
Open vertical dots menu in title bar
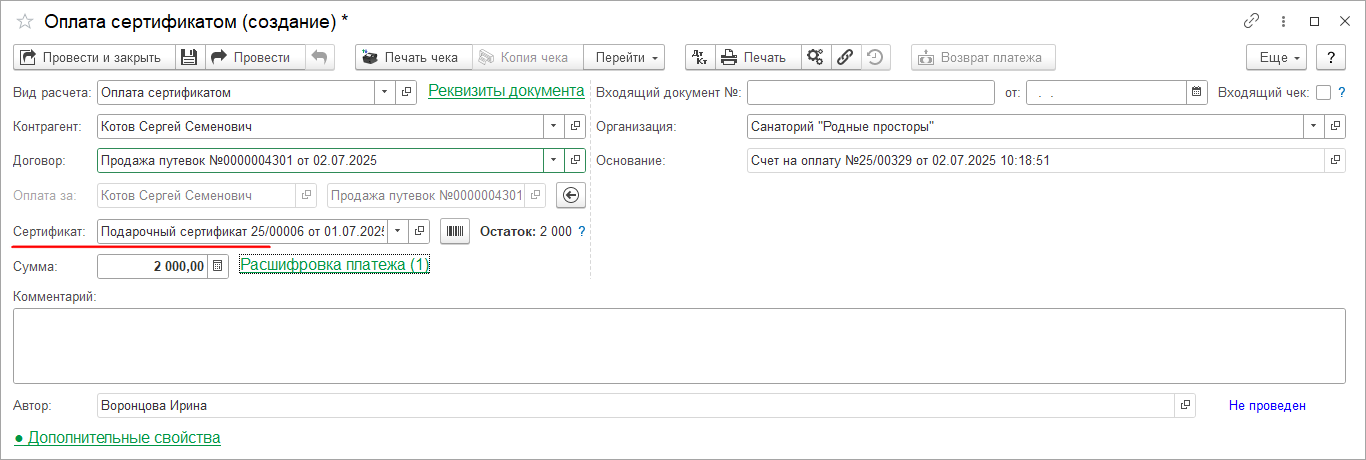(1283, 21)
